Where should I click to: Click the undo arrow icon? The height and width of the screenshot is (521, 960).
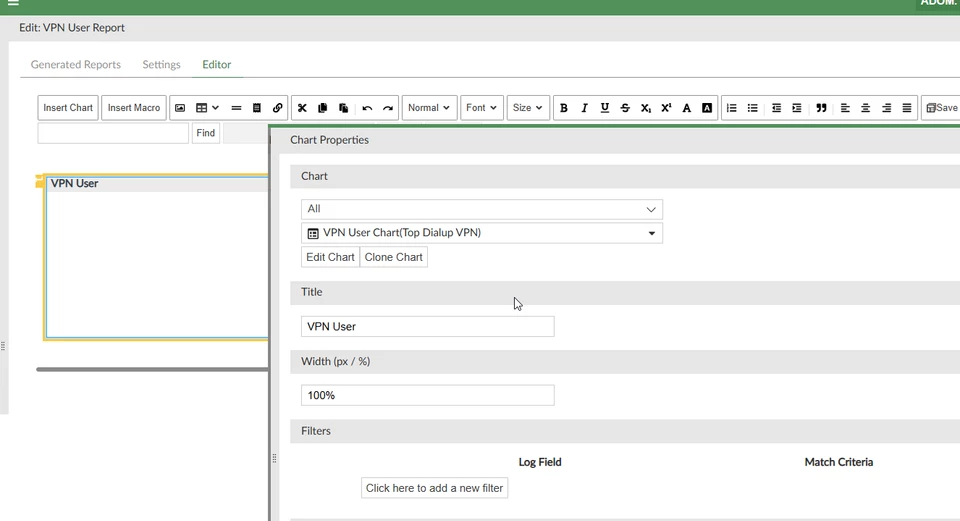pyautogui.click(x=367, y=108)
